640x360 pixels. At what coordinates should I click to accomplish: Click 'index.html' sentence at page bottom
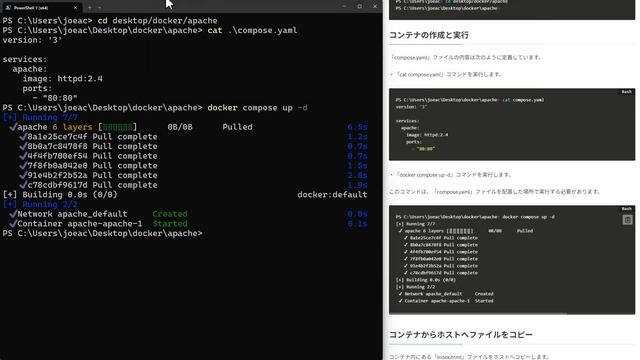[x=469, y=357]
